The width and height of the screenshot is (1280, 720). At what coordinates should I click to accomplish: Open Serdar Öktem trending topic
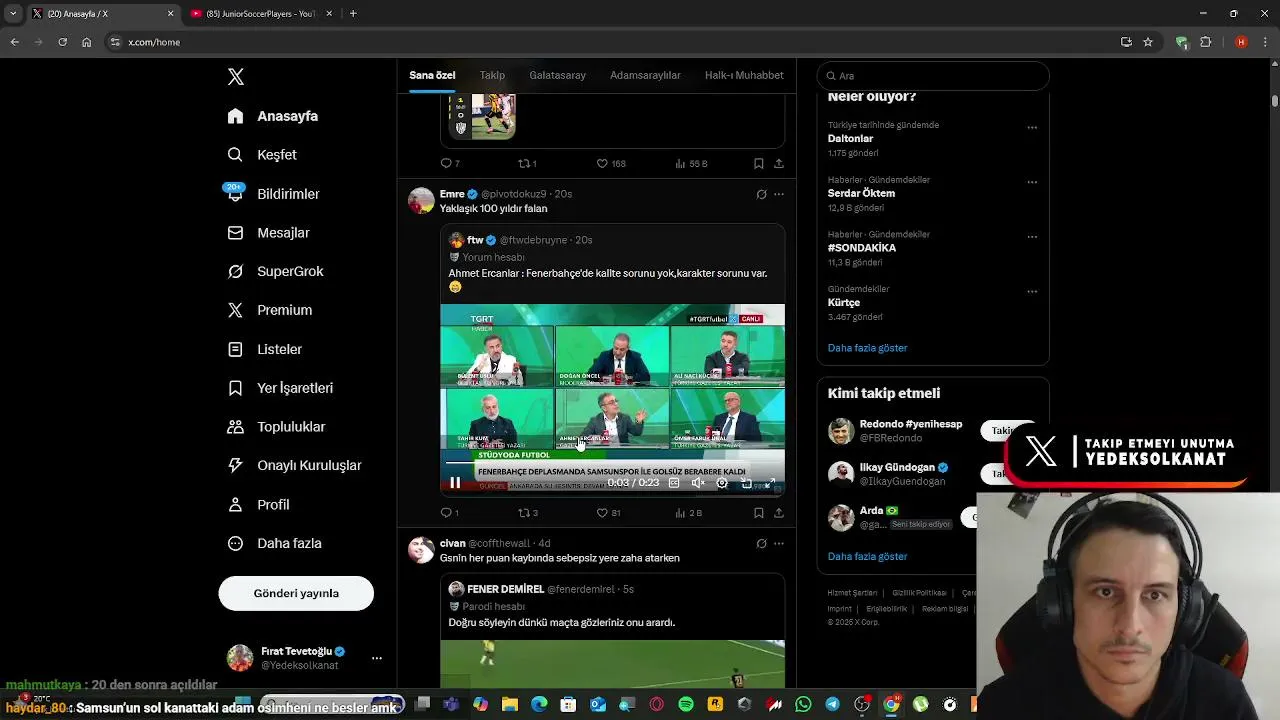tap(861, 193)
